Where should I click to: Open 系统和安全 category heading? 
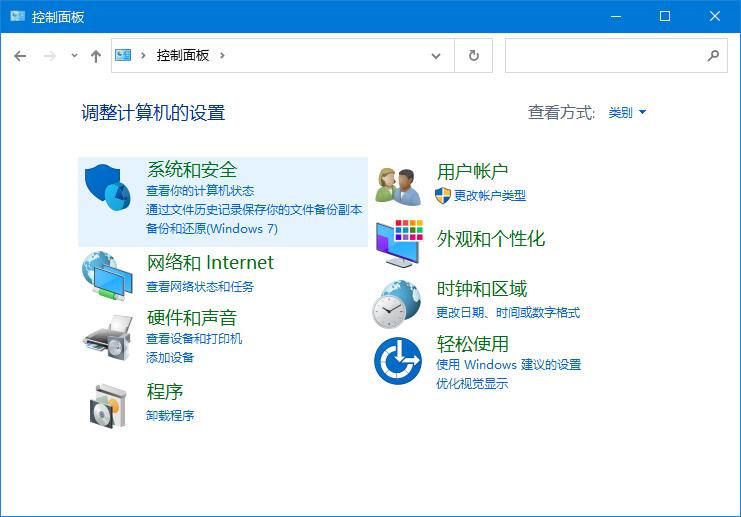point(192,169)
